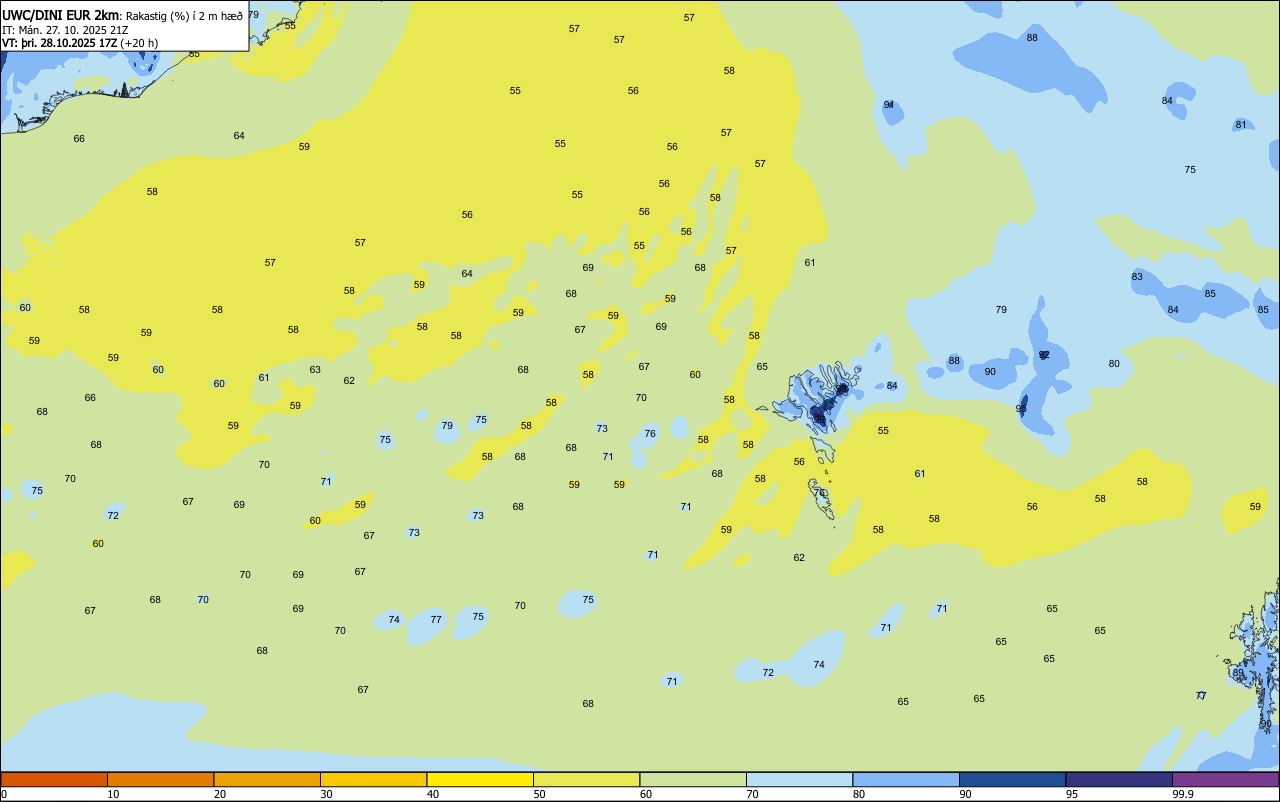This screenshot has width=1280, height=802.
Task: Click the 'IT: Mán. 27. 10. 2025 21Z' line
Action: tap(64, 30)
